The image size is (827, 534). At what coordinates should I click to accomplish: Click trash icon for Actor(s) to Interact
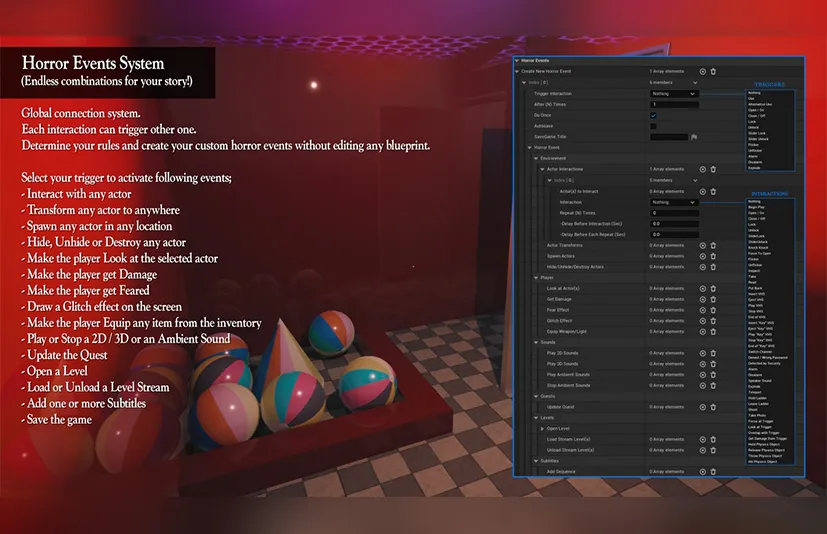click(713, 192)
